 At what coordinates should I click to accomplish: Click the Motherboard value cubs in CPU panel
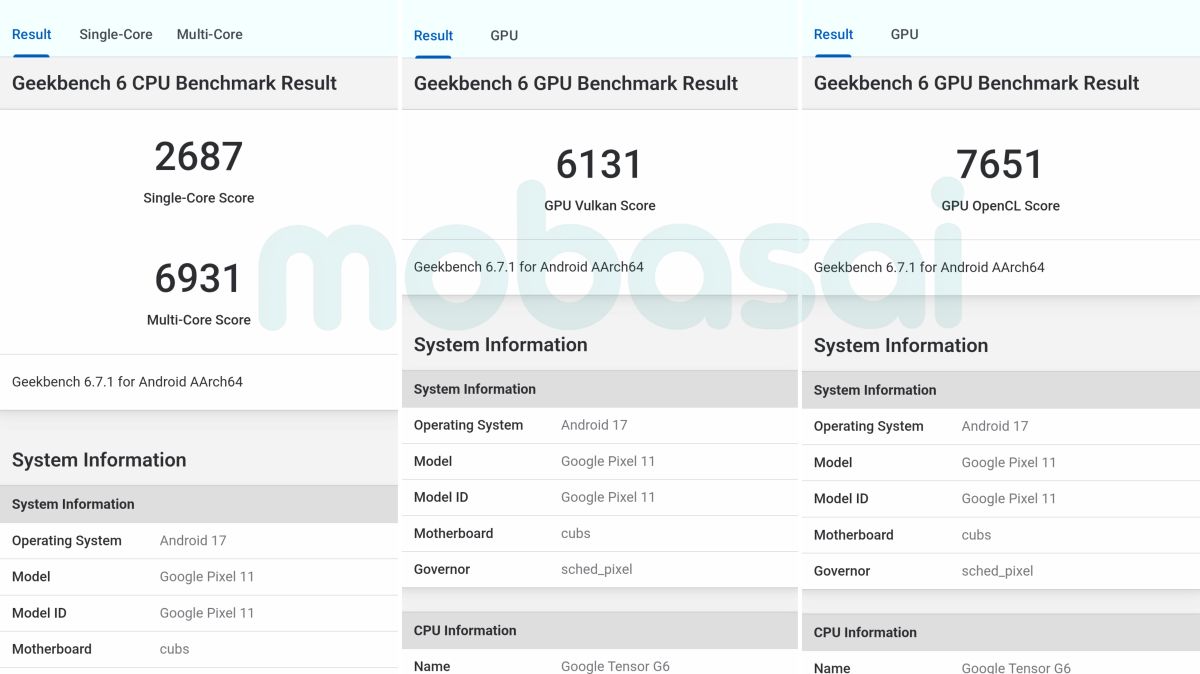pyautogui.click(x=175, y=649)
